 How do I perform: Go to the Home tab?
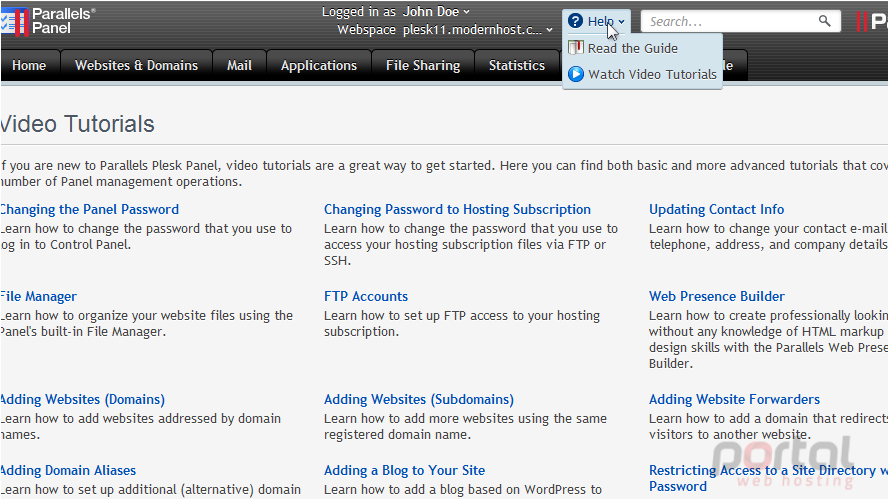(x=29, y=66)
